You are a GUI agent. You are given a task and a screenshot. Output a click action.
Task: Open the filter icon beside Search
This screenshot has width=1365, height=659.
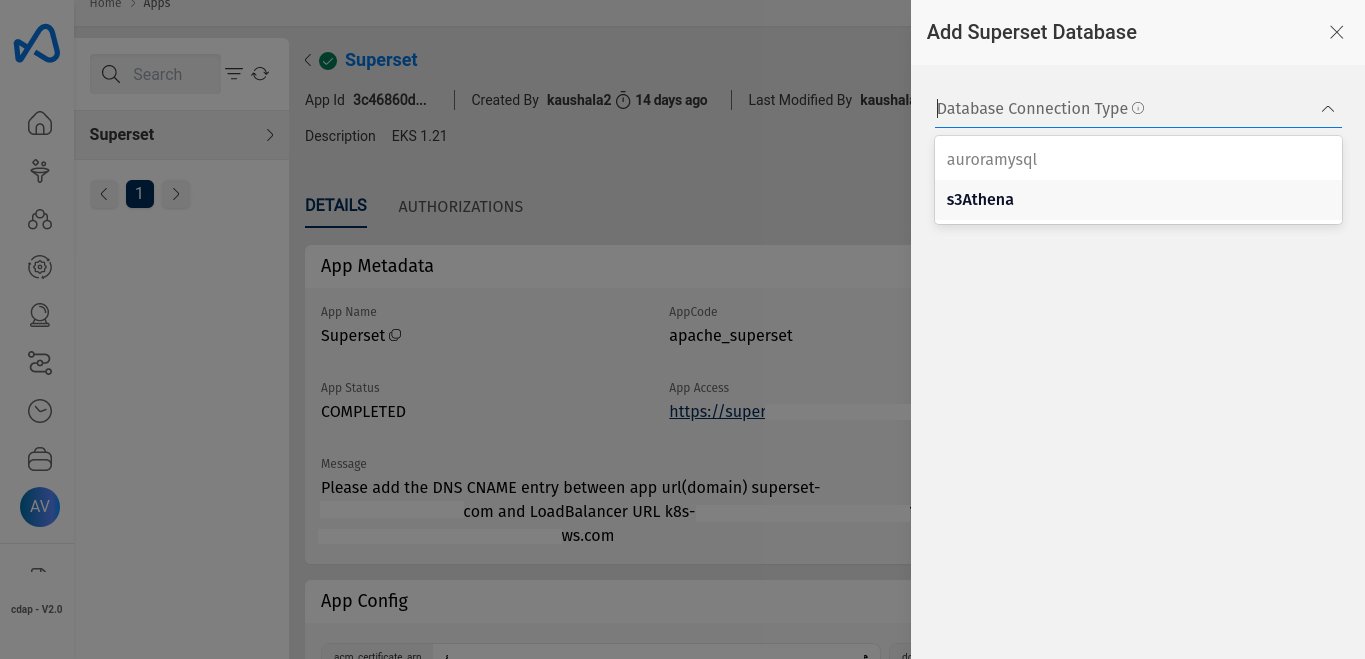pyautogui.click(x=234, y=74)
